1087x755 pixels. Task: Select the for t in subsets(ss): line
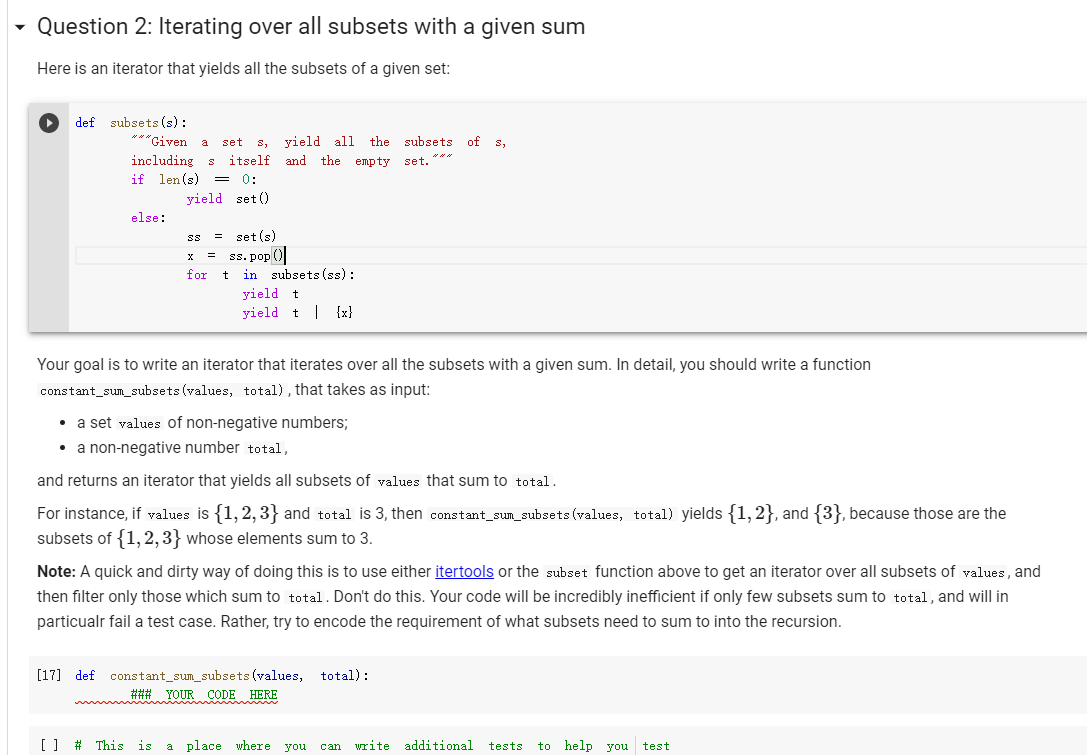tap(270, 274)
